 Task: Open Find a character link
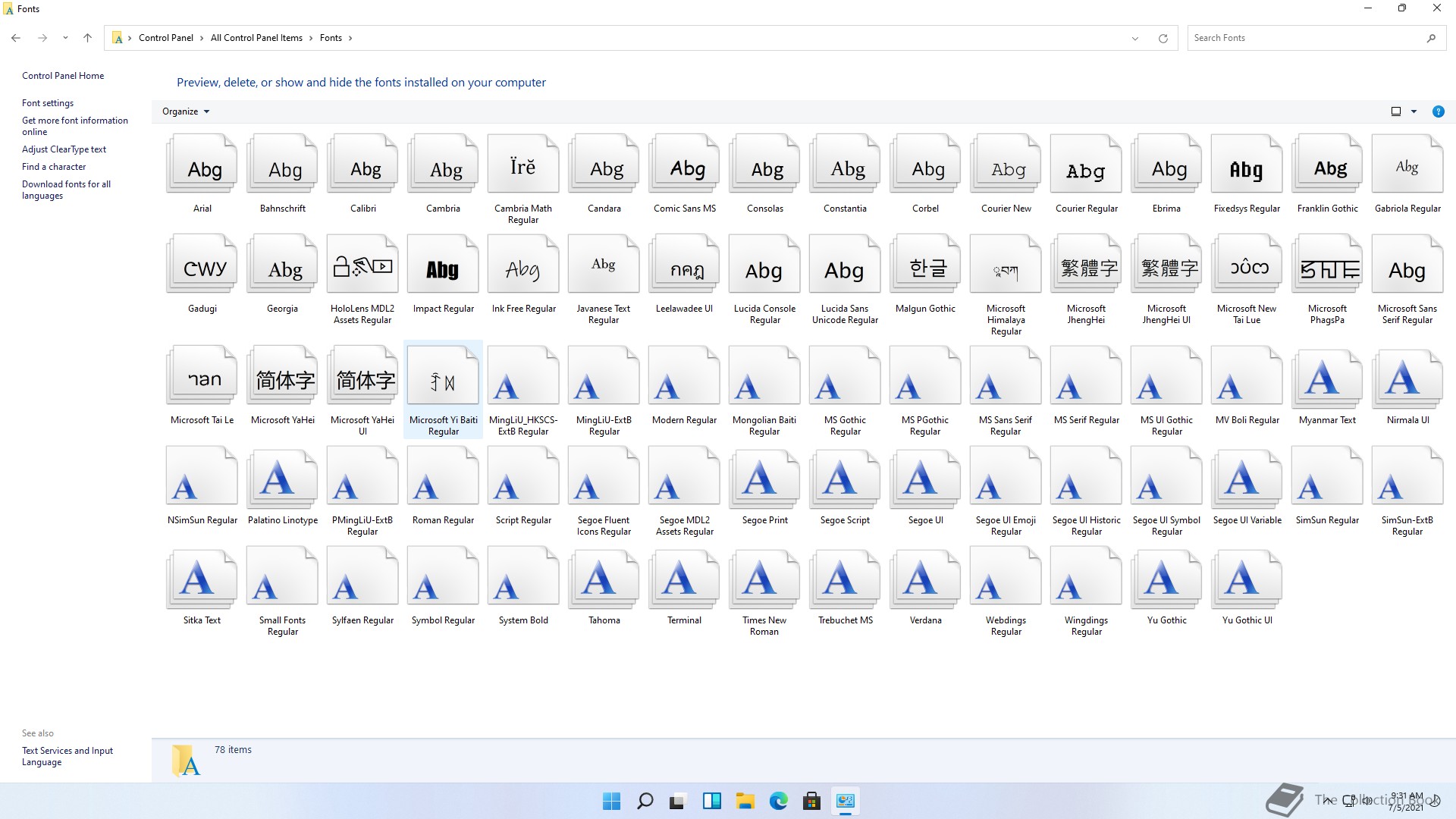[54, 167]
